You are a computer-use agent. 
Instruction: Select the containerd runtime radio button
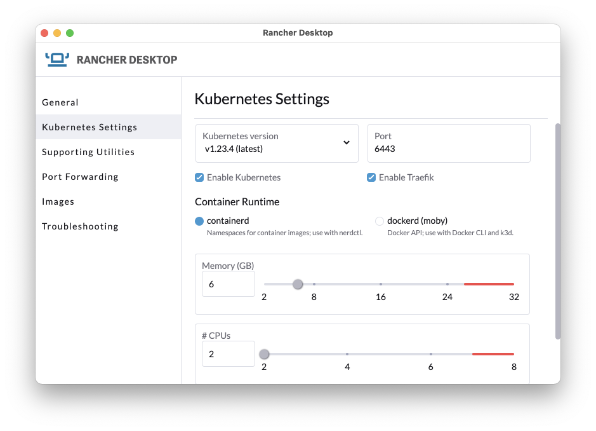pos(199,221)
